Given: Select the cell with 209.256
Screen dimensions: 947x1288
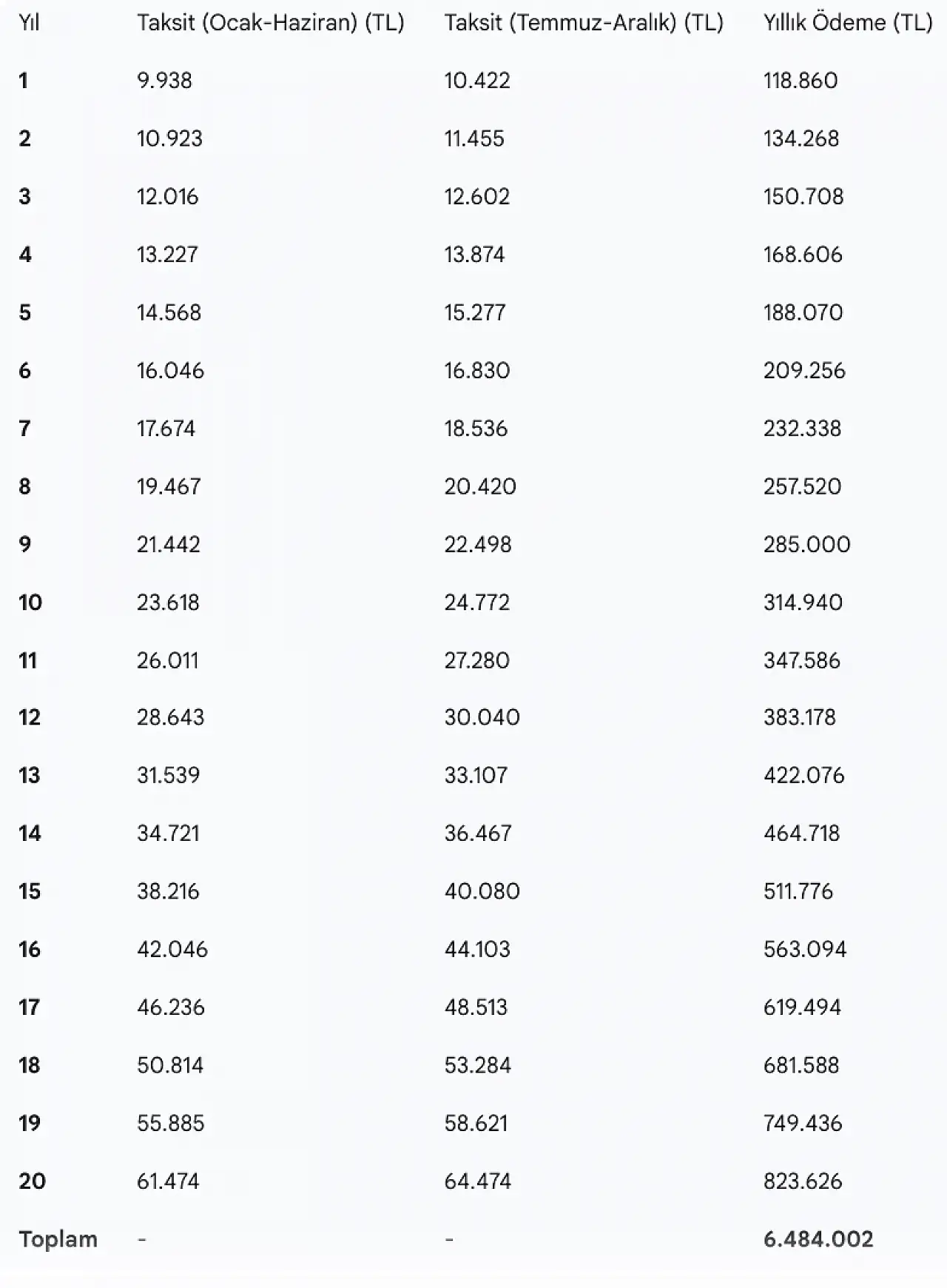Looking at the screenshot, I should pos(804,371).
